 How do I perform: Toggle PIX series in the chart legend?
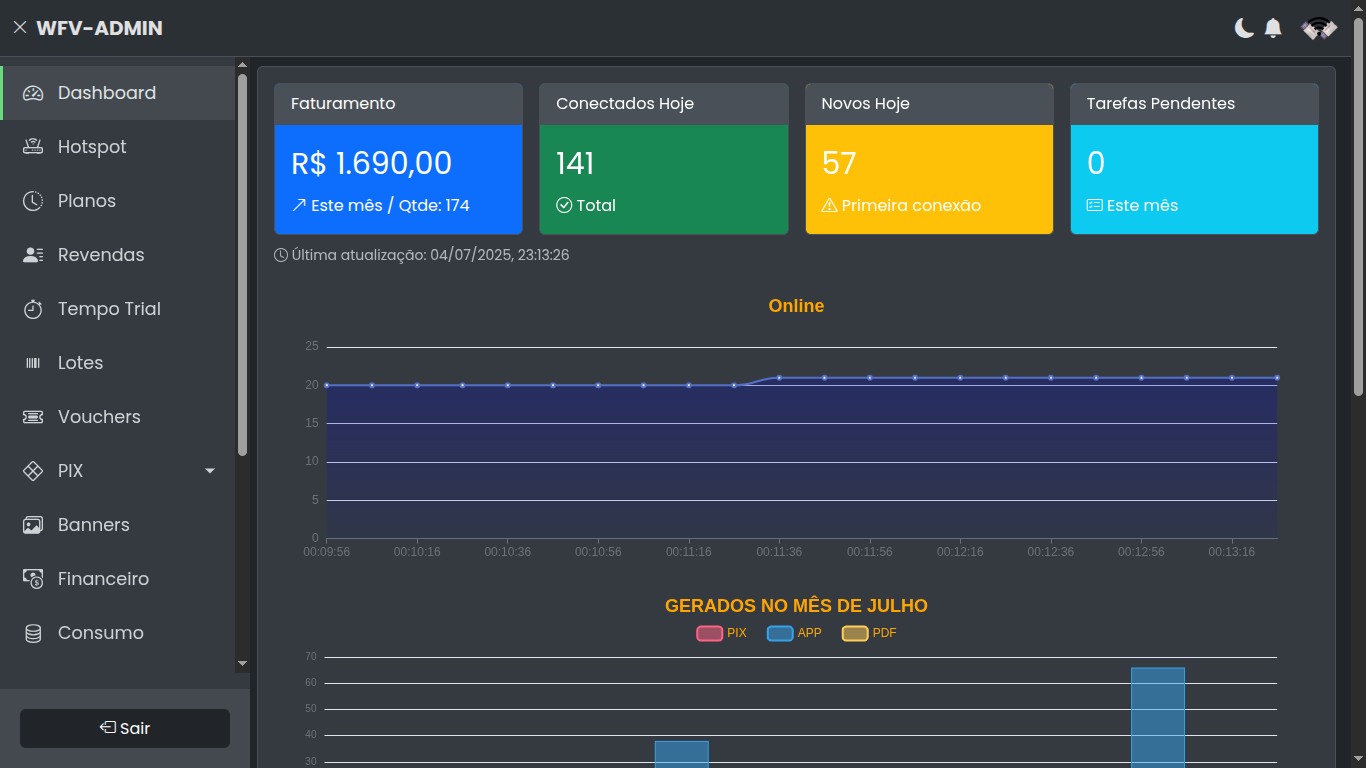tap(721, 632)
